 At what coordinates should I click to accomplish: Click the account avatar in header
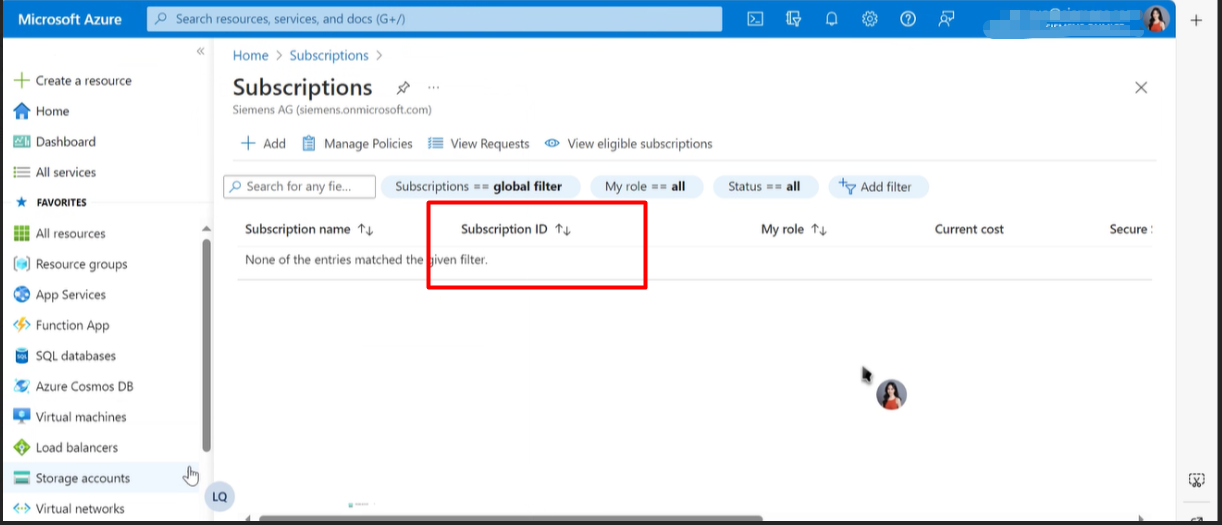(1157, 19)
